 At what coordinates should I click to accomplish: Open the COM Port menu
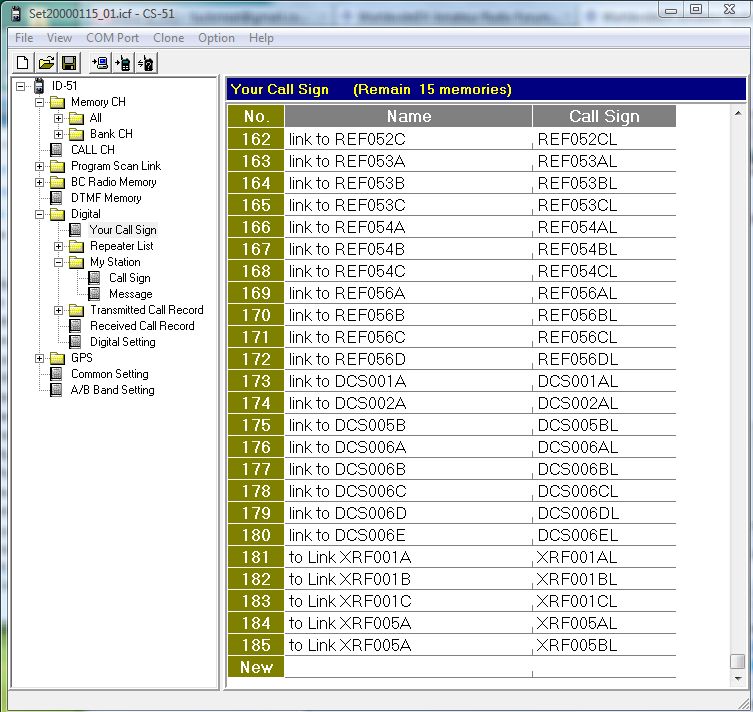pyautogui.click(x=112, y=38)
